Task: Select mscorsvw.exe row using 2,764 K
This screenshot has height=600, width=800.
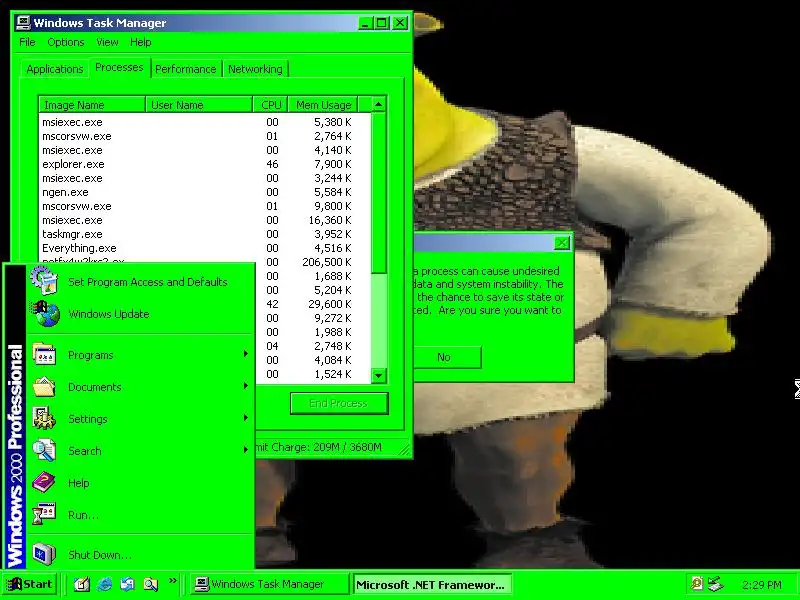Action: [x=205, y=136]
